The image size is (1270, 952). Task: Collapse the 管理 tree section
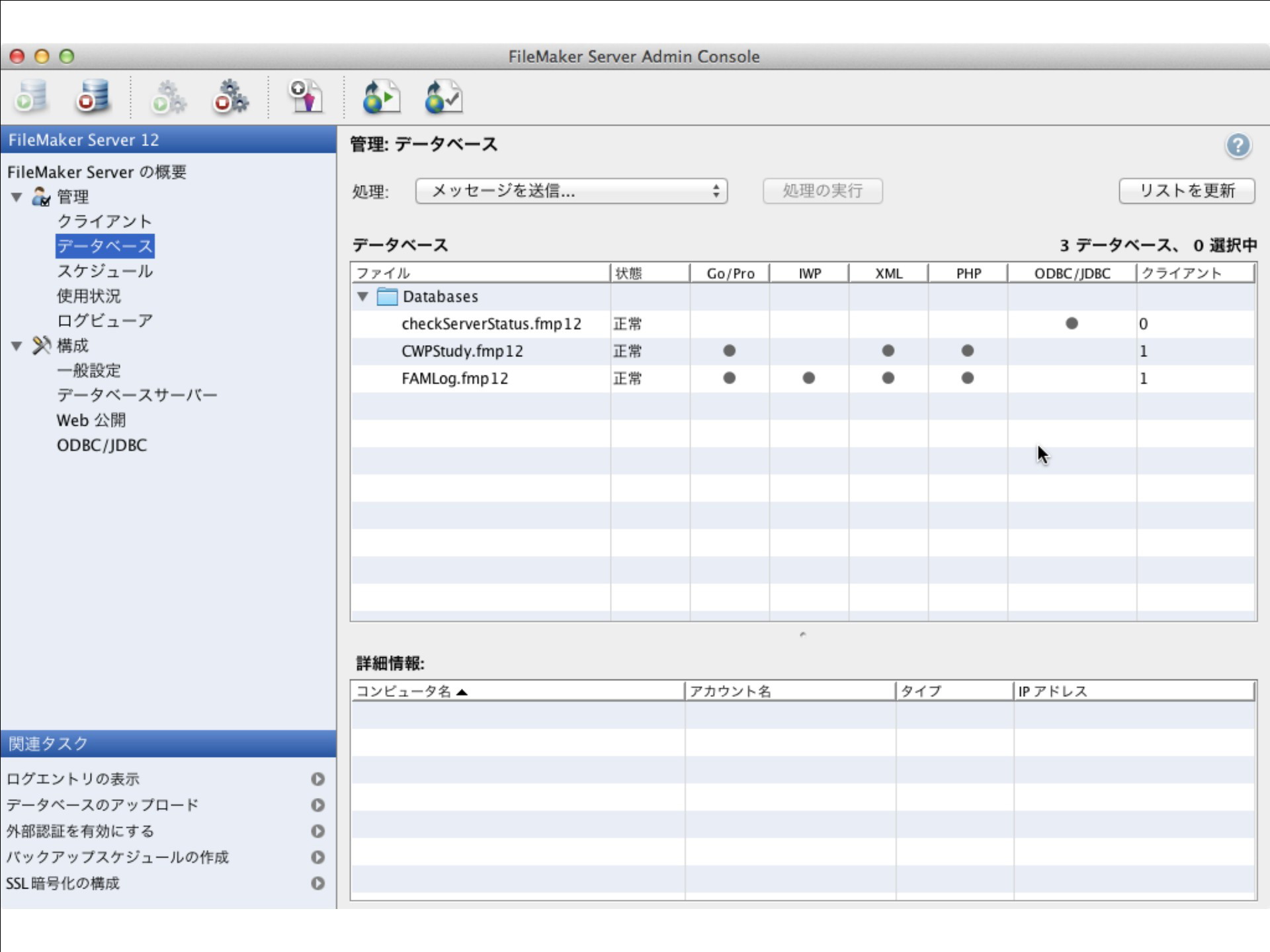[17, 197]
